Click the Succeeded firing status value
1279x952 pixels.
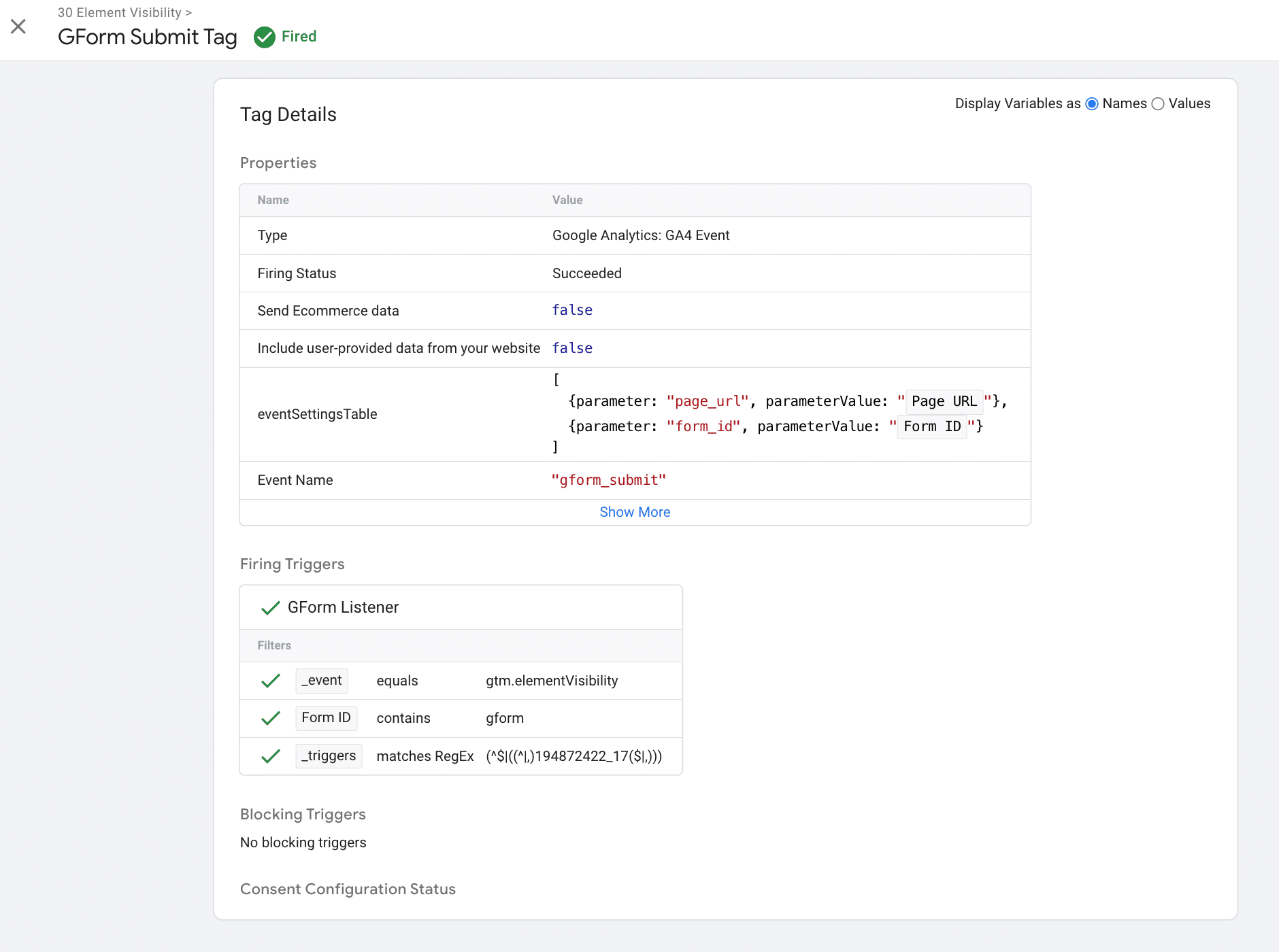click(587, 273)
